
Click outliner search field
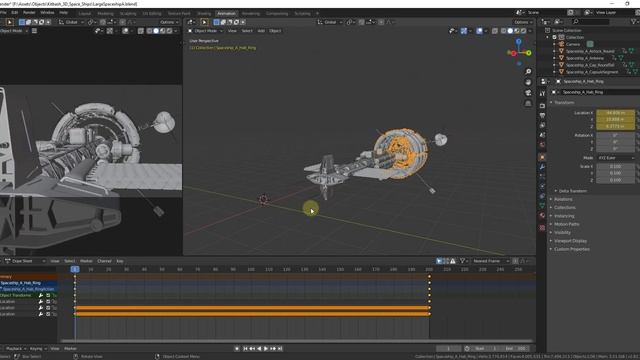pos(591,21)
